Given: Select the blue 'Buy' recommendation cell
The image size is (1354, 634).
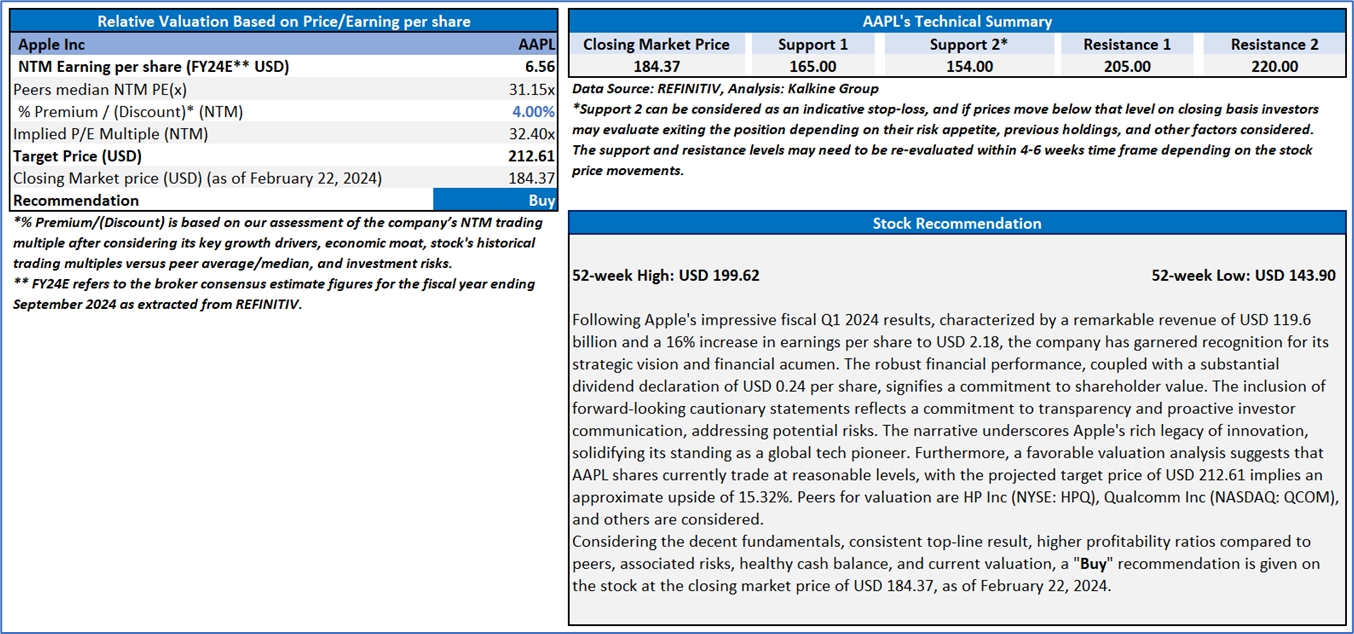Looking at the screenshot, I should (495, 200).
